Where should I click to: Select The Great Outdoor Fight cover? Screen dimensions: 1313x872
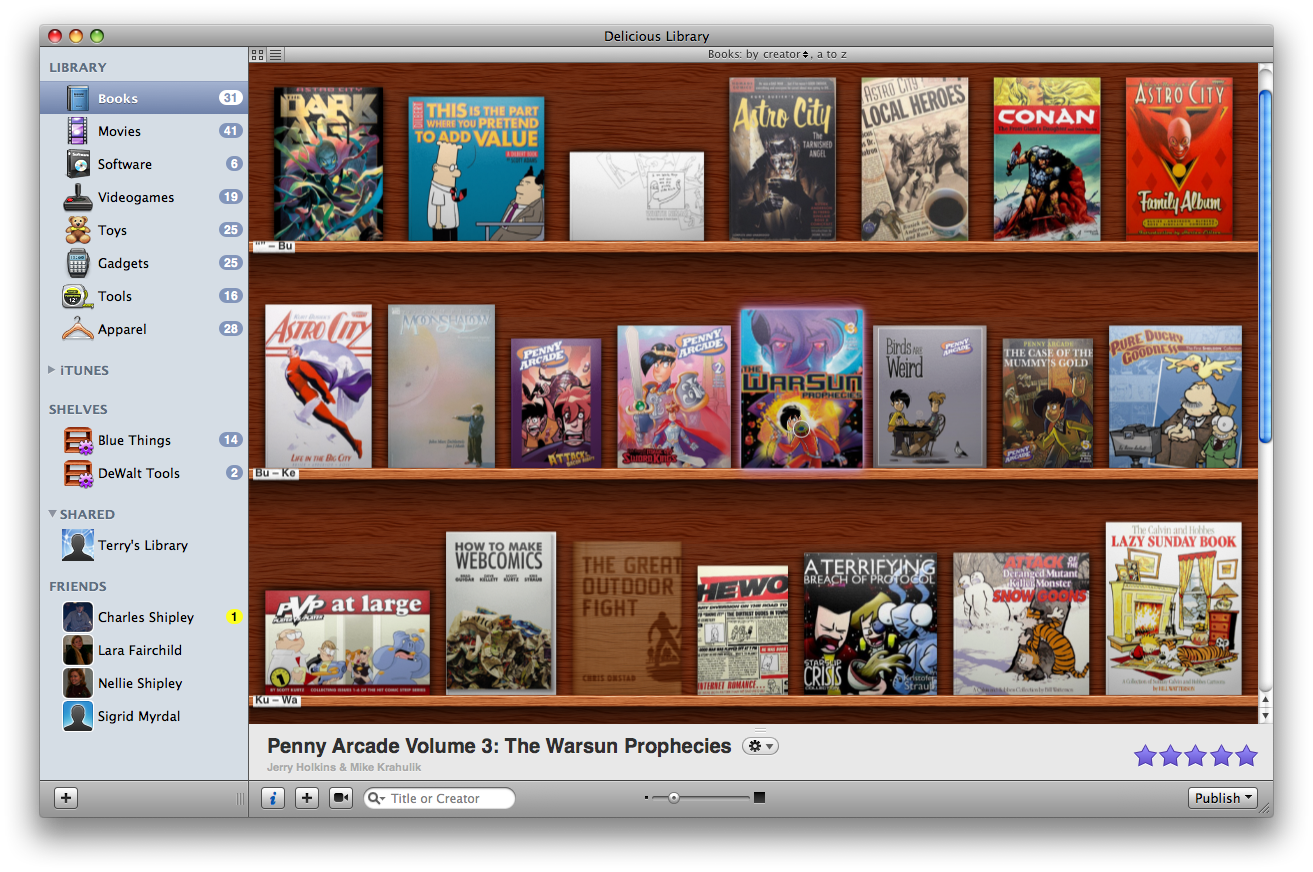pyautogui.click(x=628, y=618)
